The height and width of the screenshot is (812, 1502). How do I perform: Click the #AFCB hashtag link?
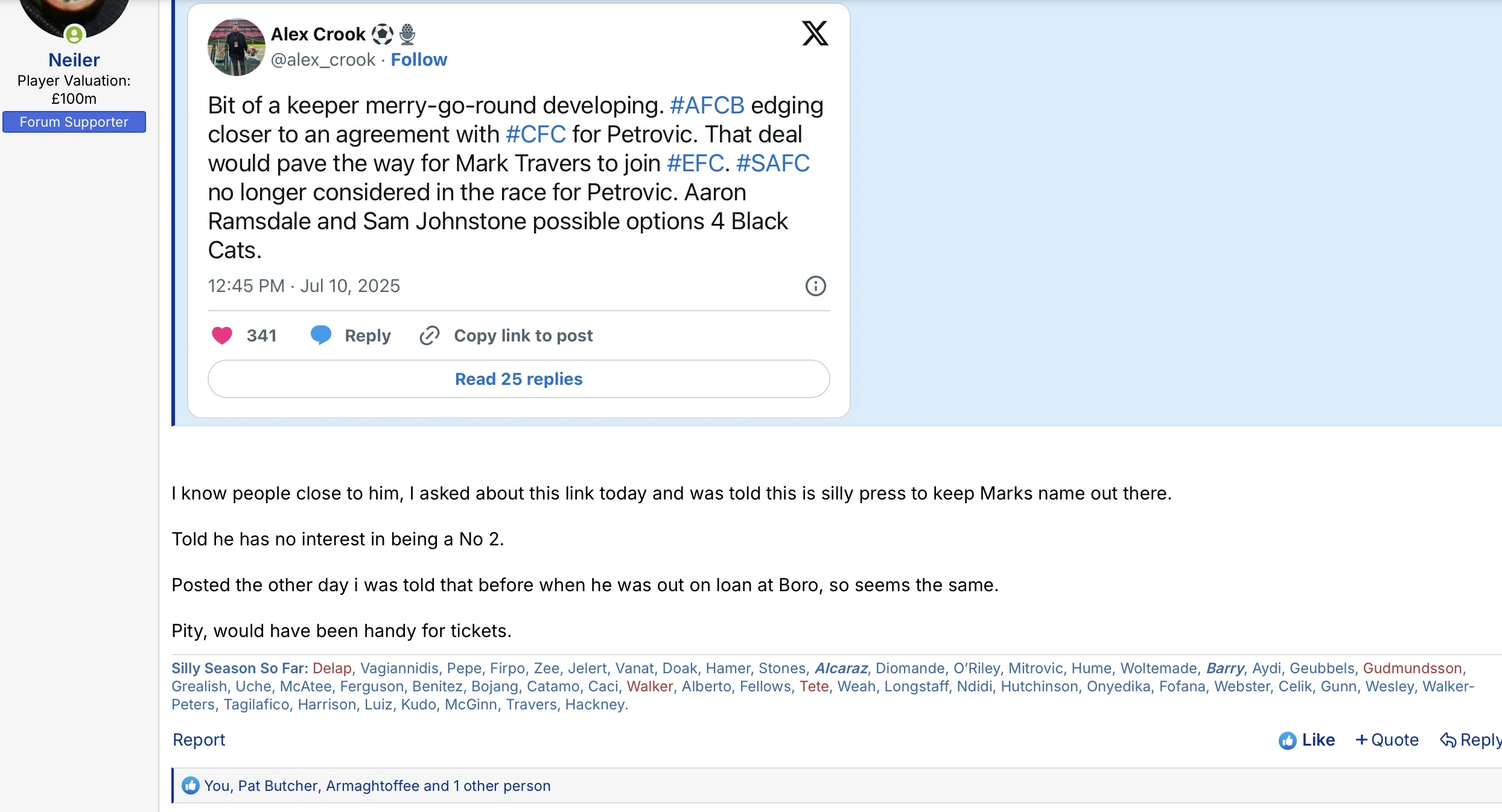(x=707, y=106)
